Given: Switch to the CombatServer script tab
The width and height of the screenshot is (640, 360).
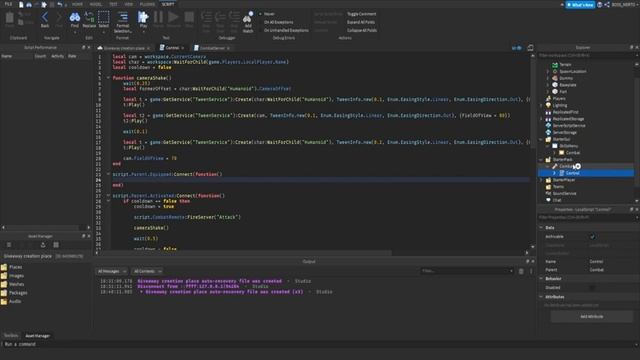Looking at the screenshot, I should tap(212, 48).
